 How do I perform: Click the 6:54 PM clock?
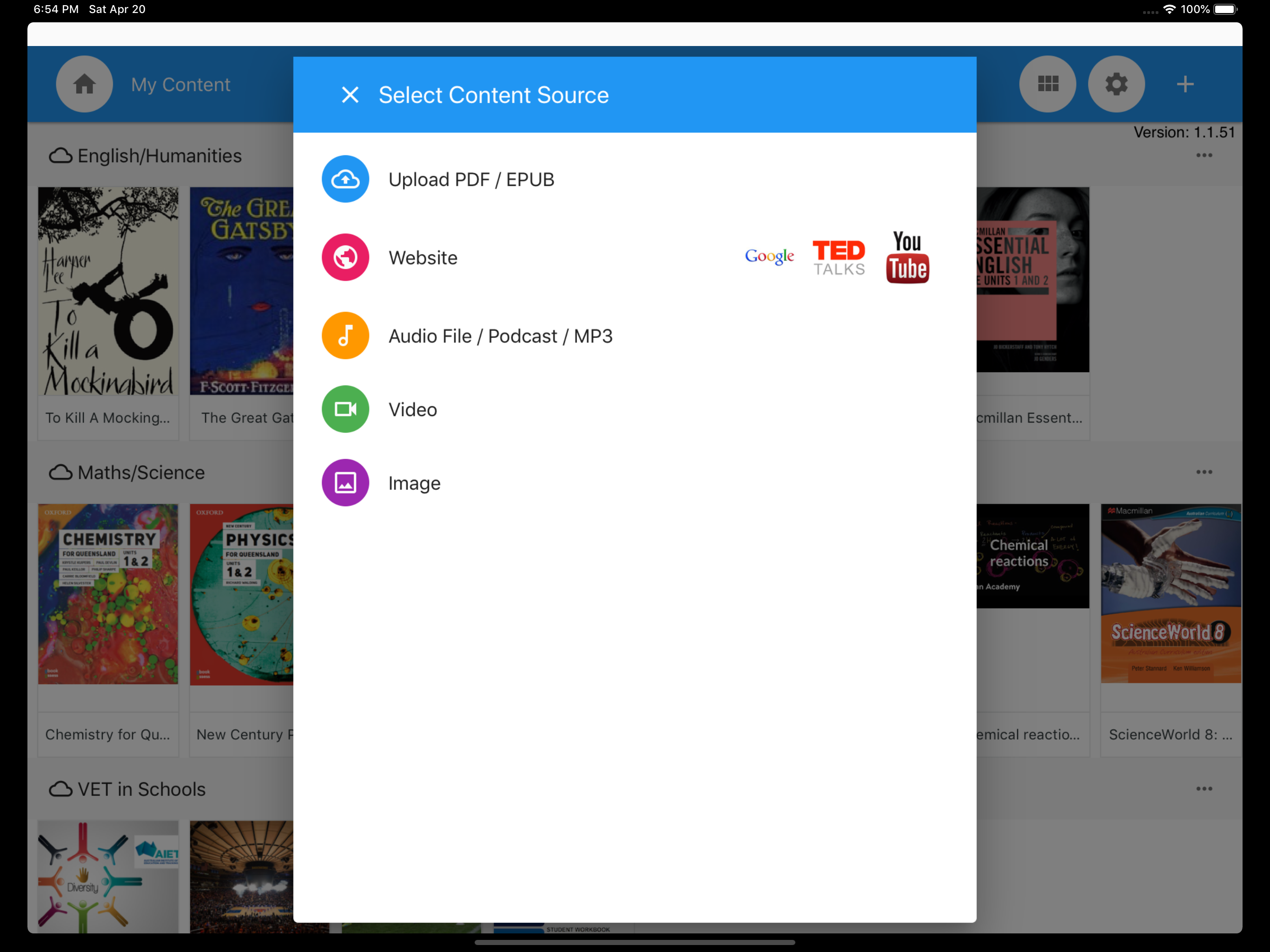tap(56, 9)
